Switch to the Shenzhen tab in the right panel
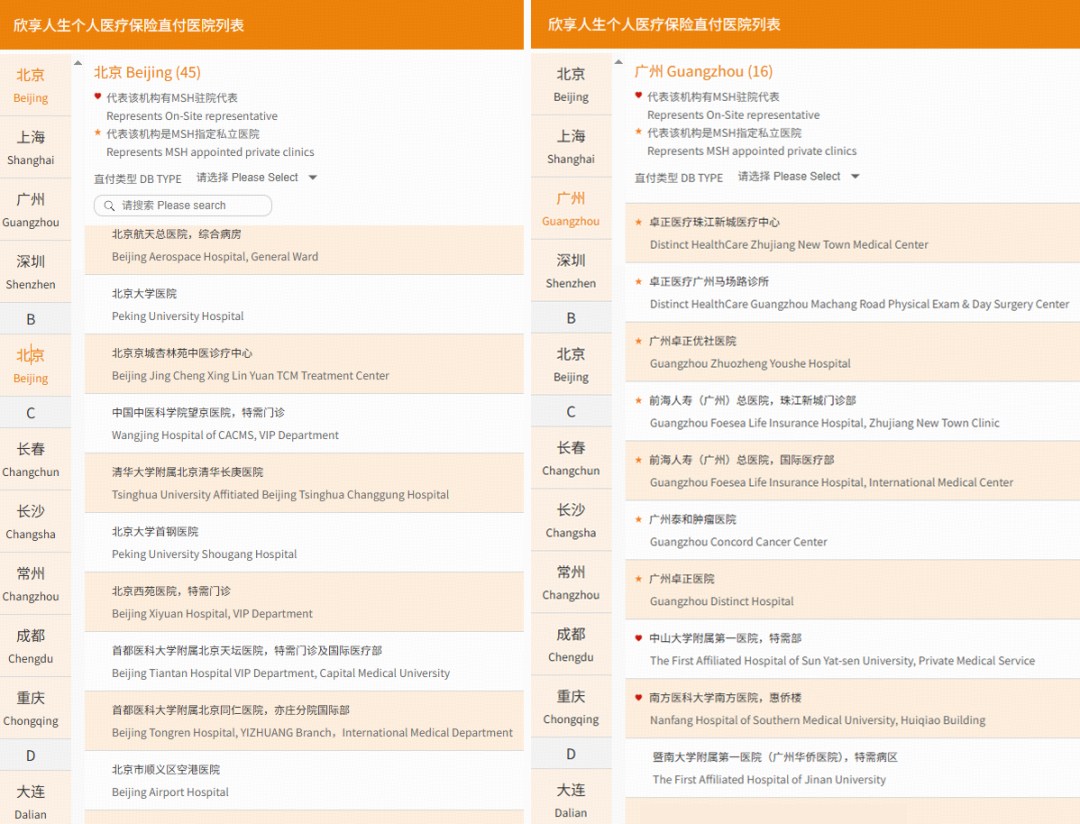Screen dimensions: 1080x824 571,270
